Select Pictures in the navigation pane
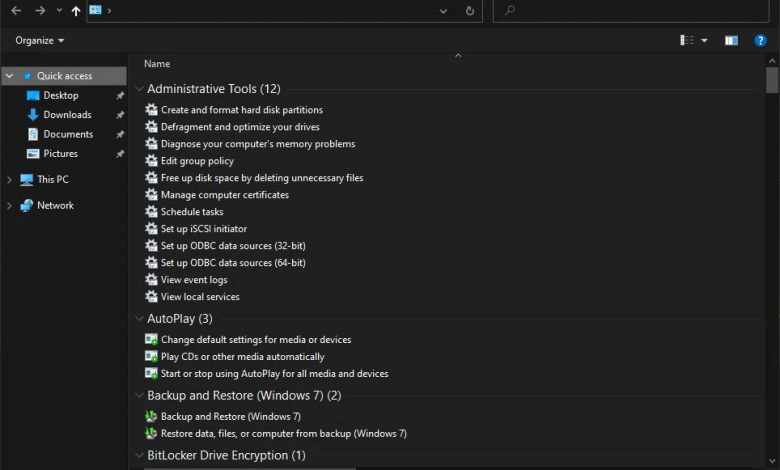 [60, 153]
